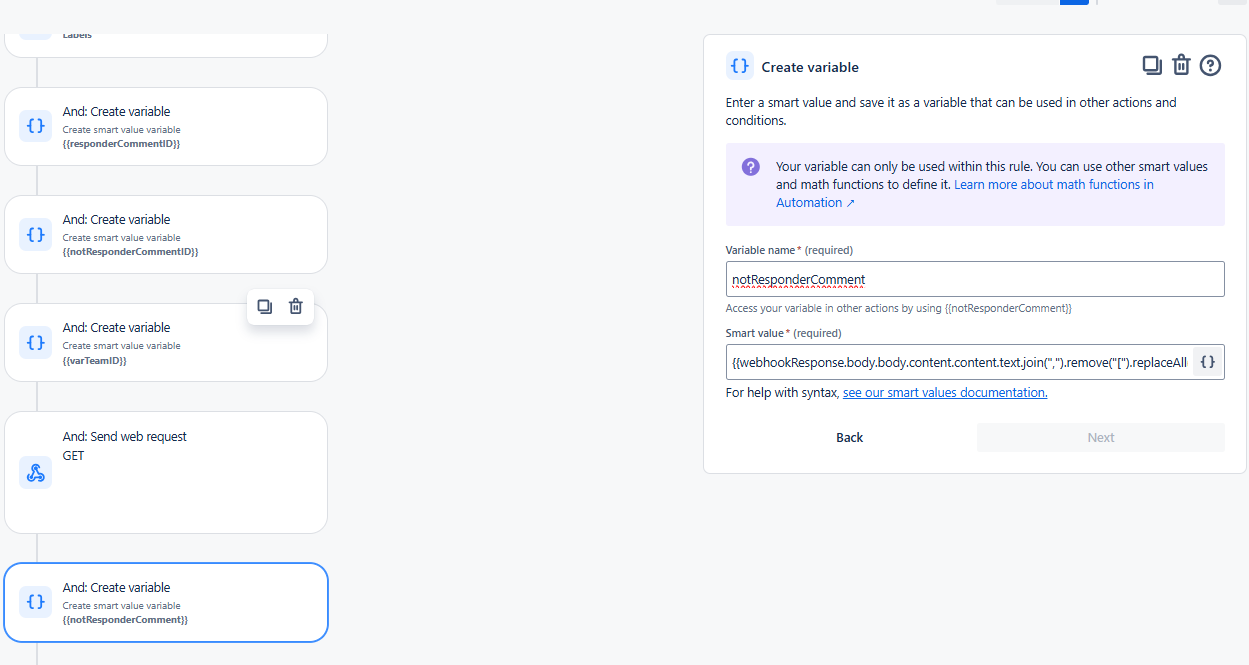Delete this action via the panel header trash icon
The image size is (1249, 665).
1181,65
